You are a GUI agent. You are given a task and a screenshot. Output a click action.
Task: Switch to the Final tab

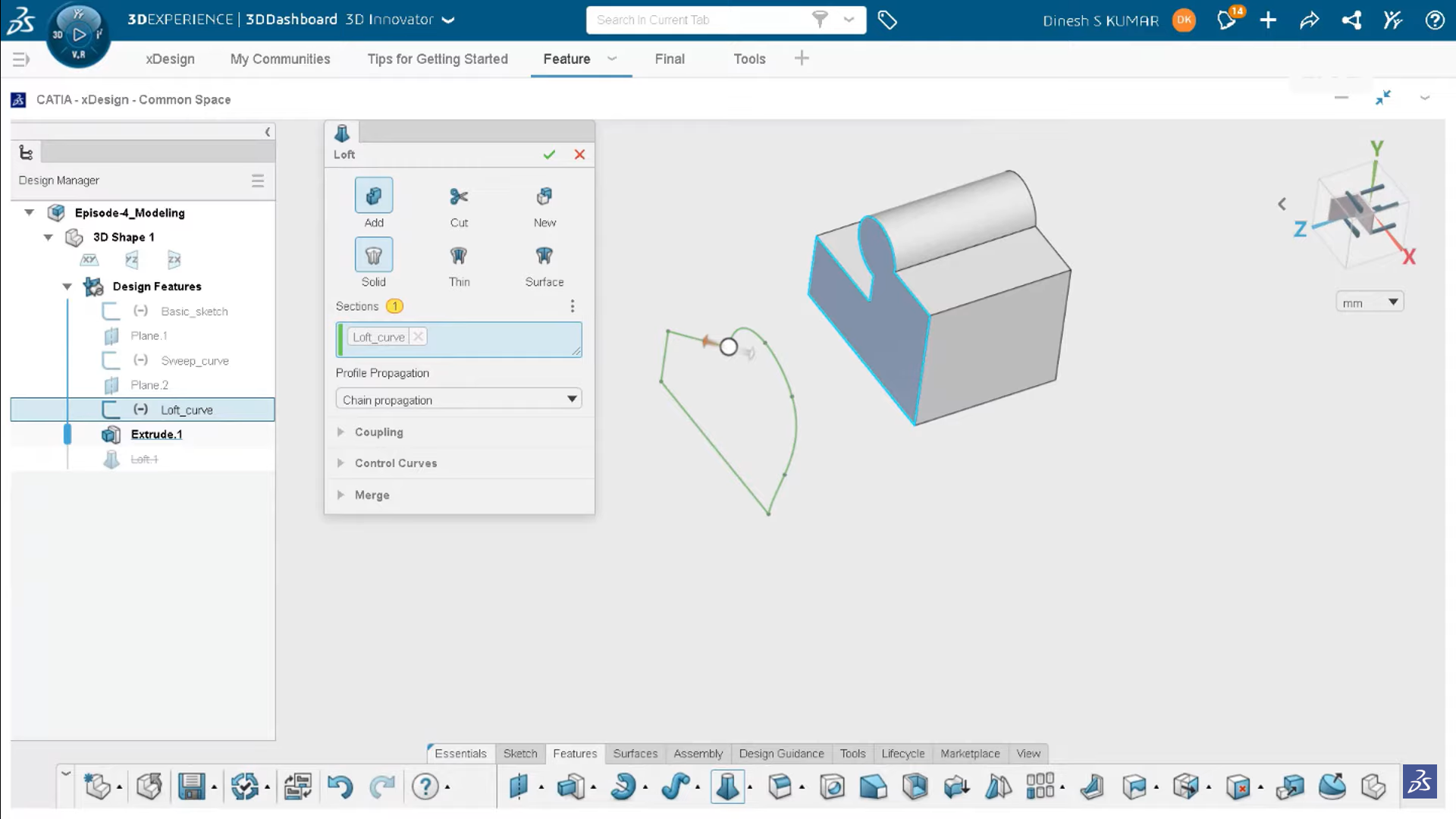[x=670, y=59]
